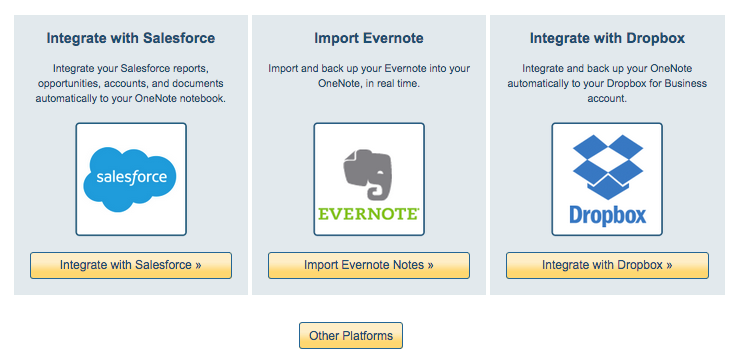
Task: Select the white-framed Dropbox logo tile
Action: pos(607,179)
